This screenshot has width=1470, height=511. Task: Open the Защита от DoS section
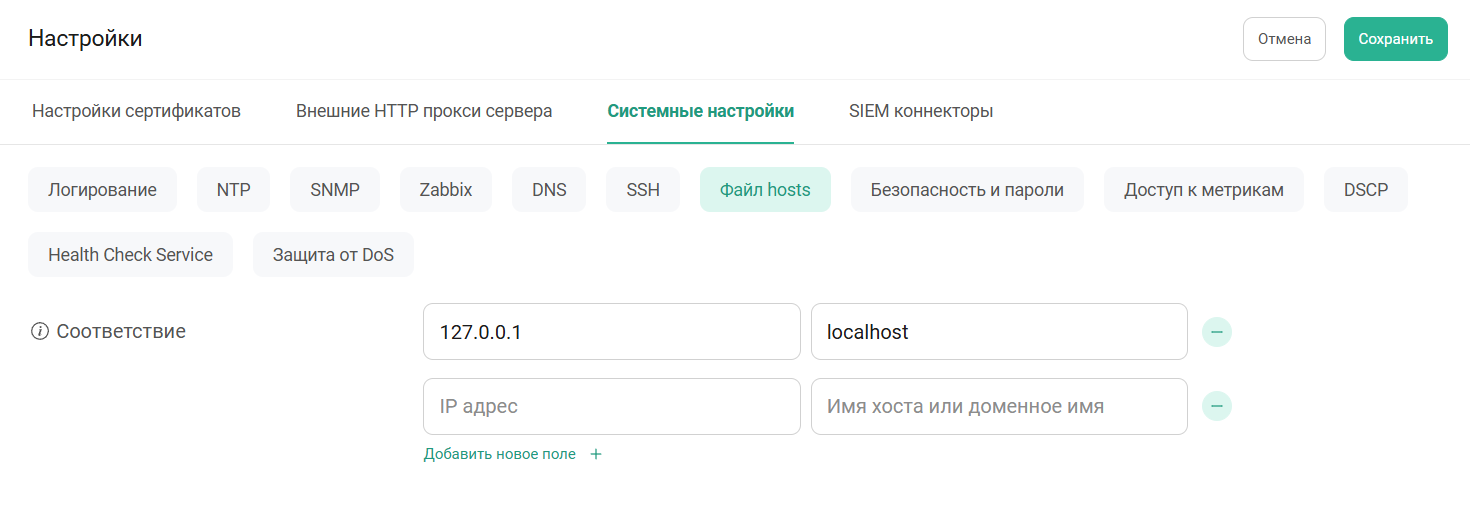coord(333,255)
